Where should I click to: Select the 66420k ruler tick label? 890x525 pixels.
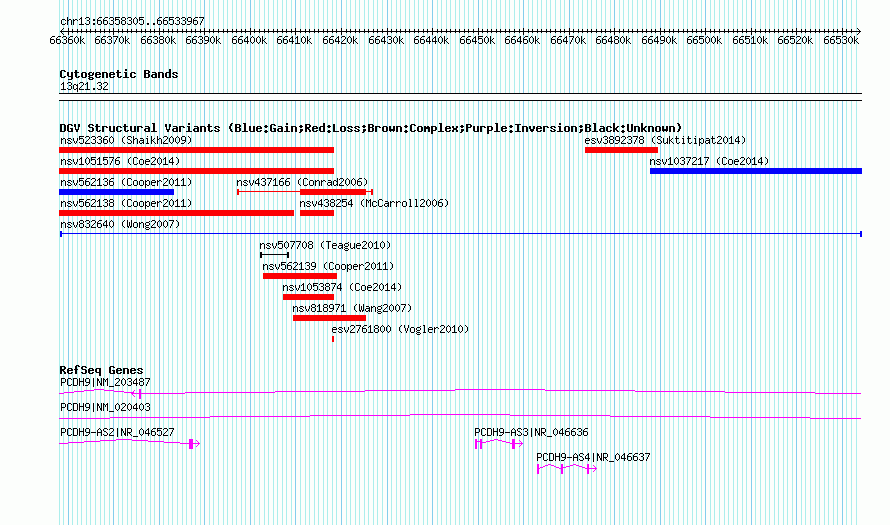pyautogui.click(x=340, y=40)
